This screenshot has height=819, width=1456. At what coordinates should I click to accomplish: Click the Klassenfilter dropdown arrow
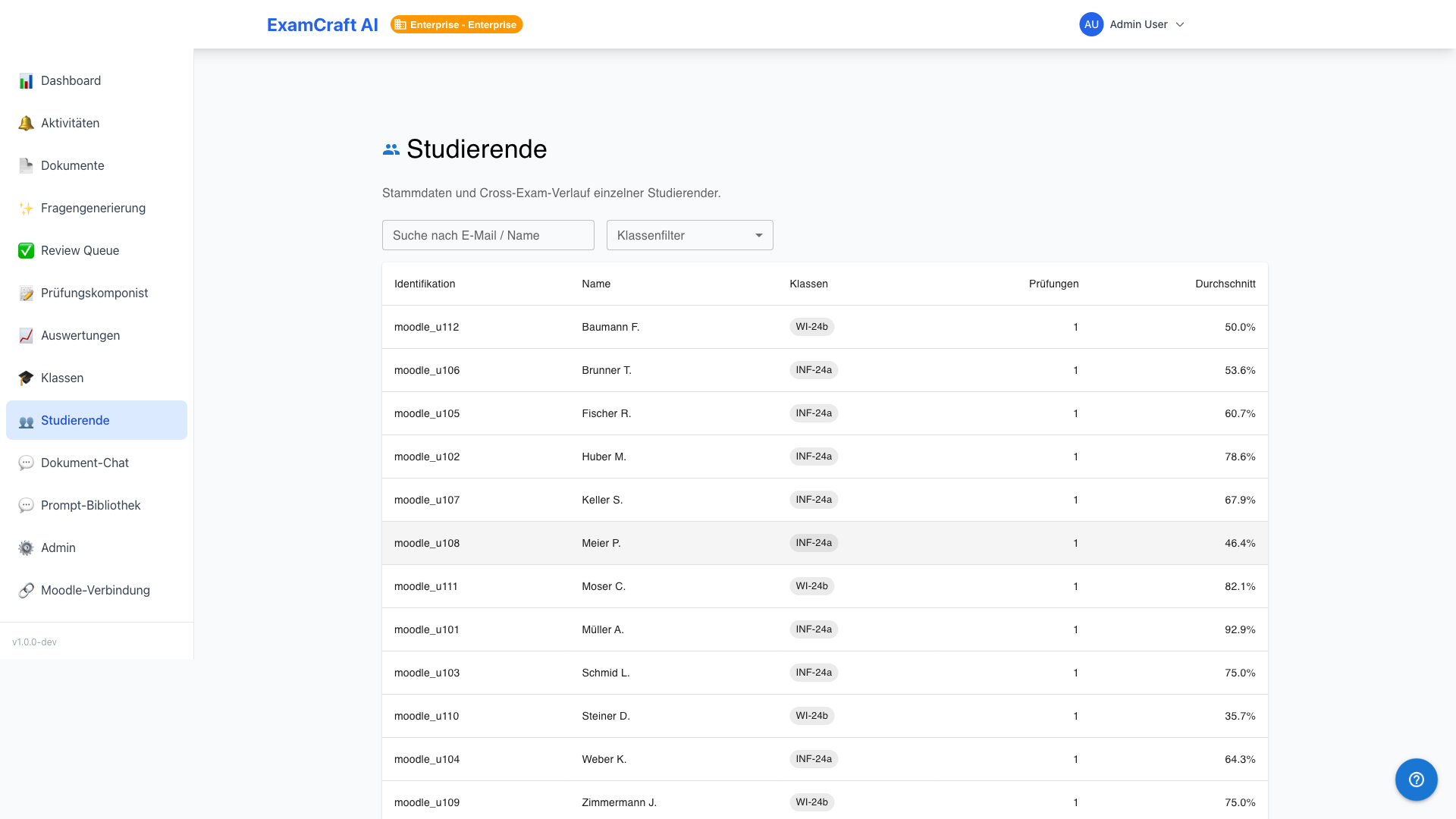click(758, 236)
